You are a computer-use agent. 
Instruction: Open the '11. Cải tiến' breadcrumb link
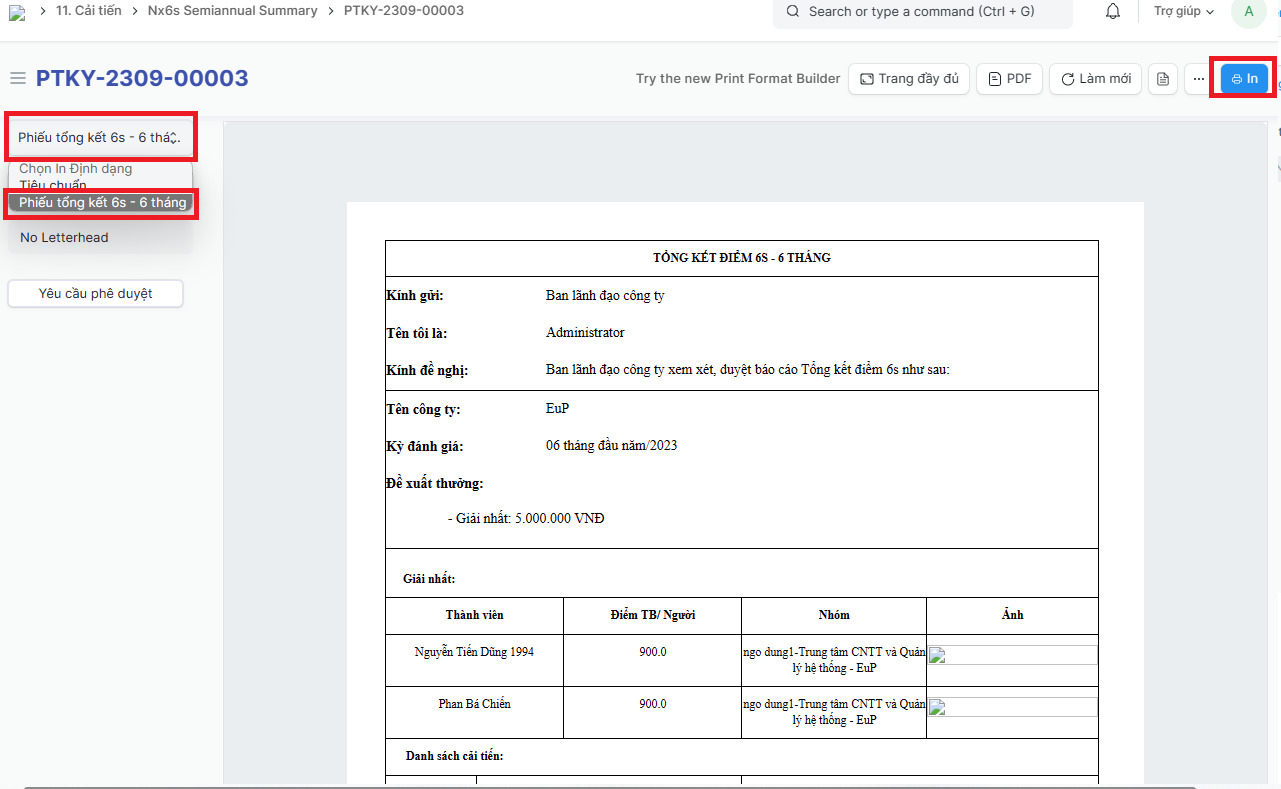tap(90, 11)
